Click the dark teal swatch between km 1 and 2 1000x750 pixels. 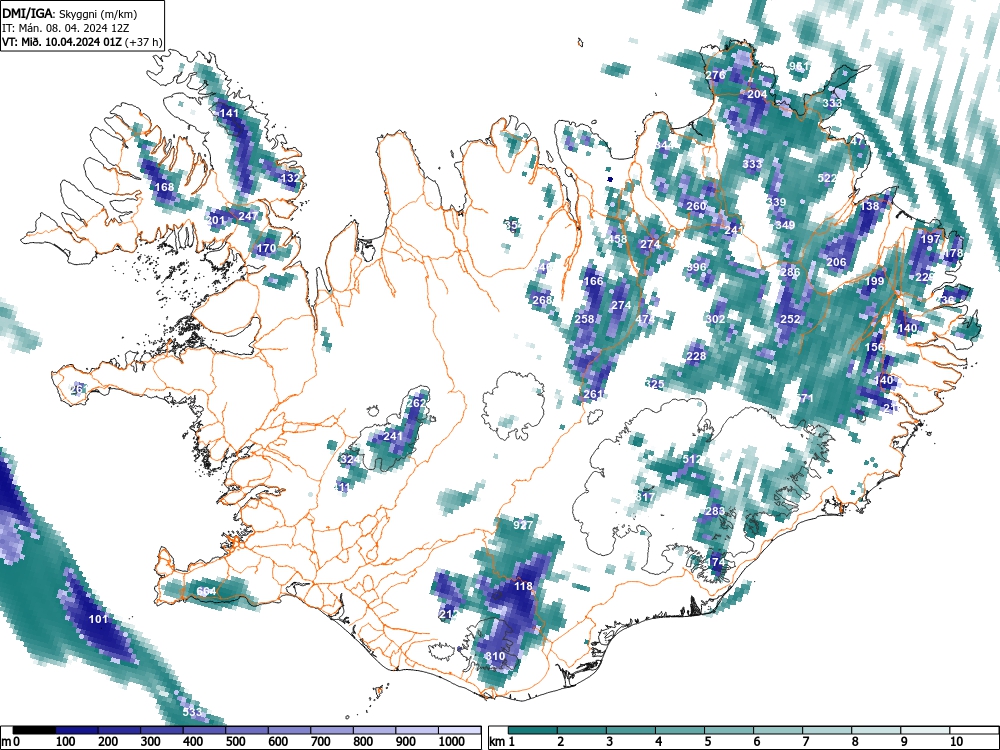click(x=533, y=730)
